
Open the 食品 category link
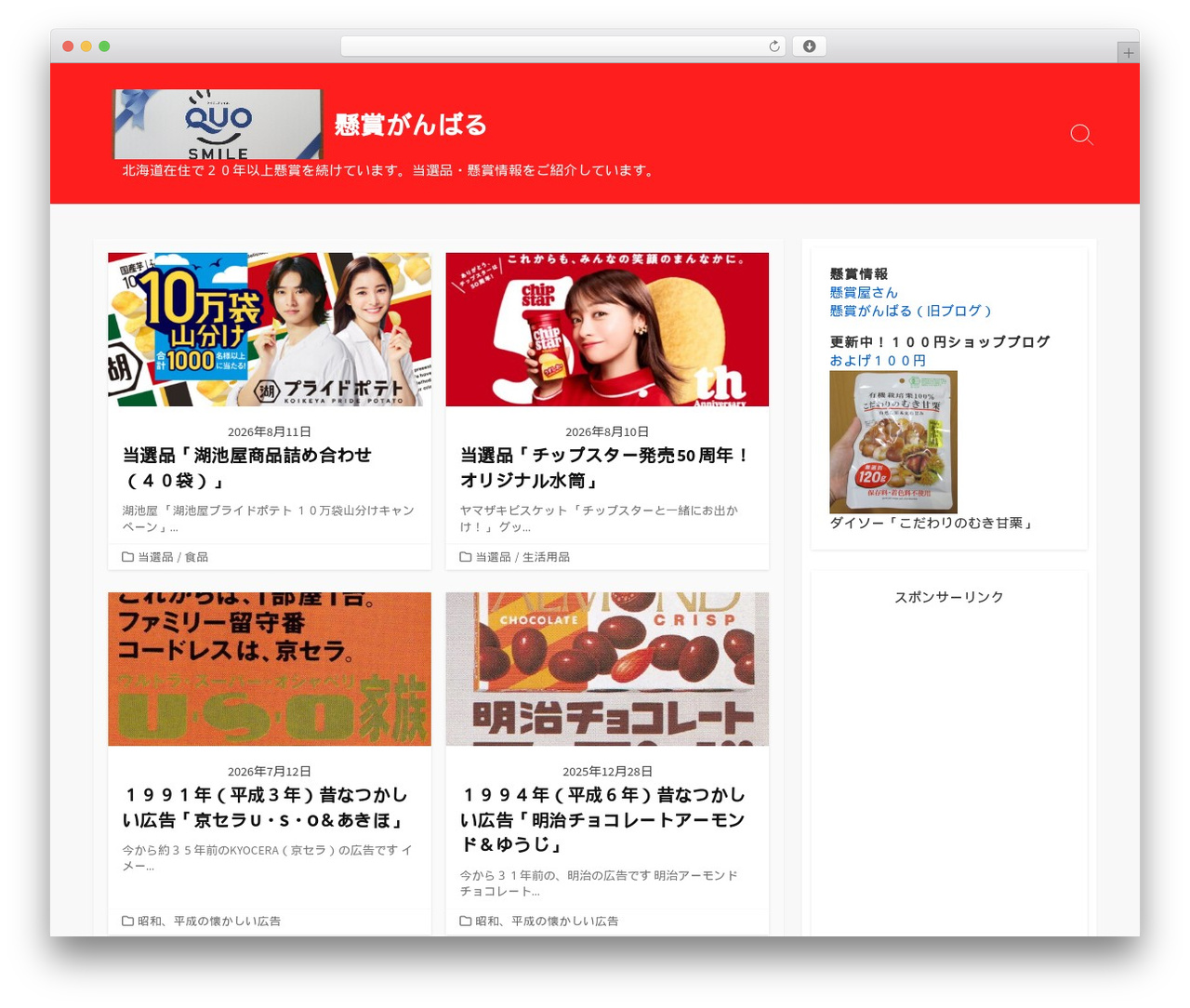(196, 557)
